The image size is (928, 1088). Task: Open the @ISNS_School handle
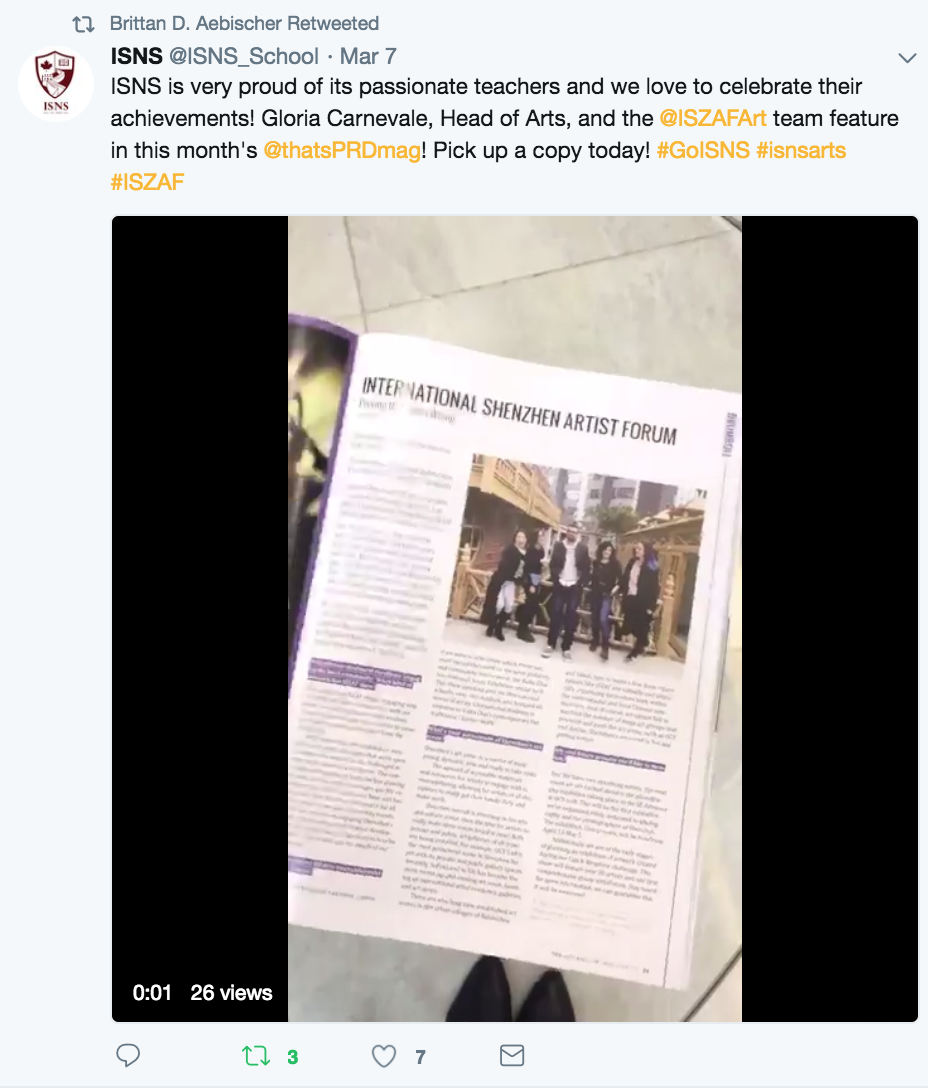pyautogui.click(x=244, y=56)
